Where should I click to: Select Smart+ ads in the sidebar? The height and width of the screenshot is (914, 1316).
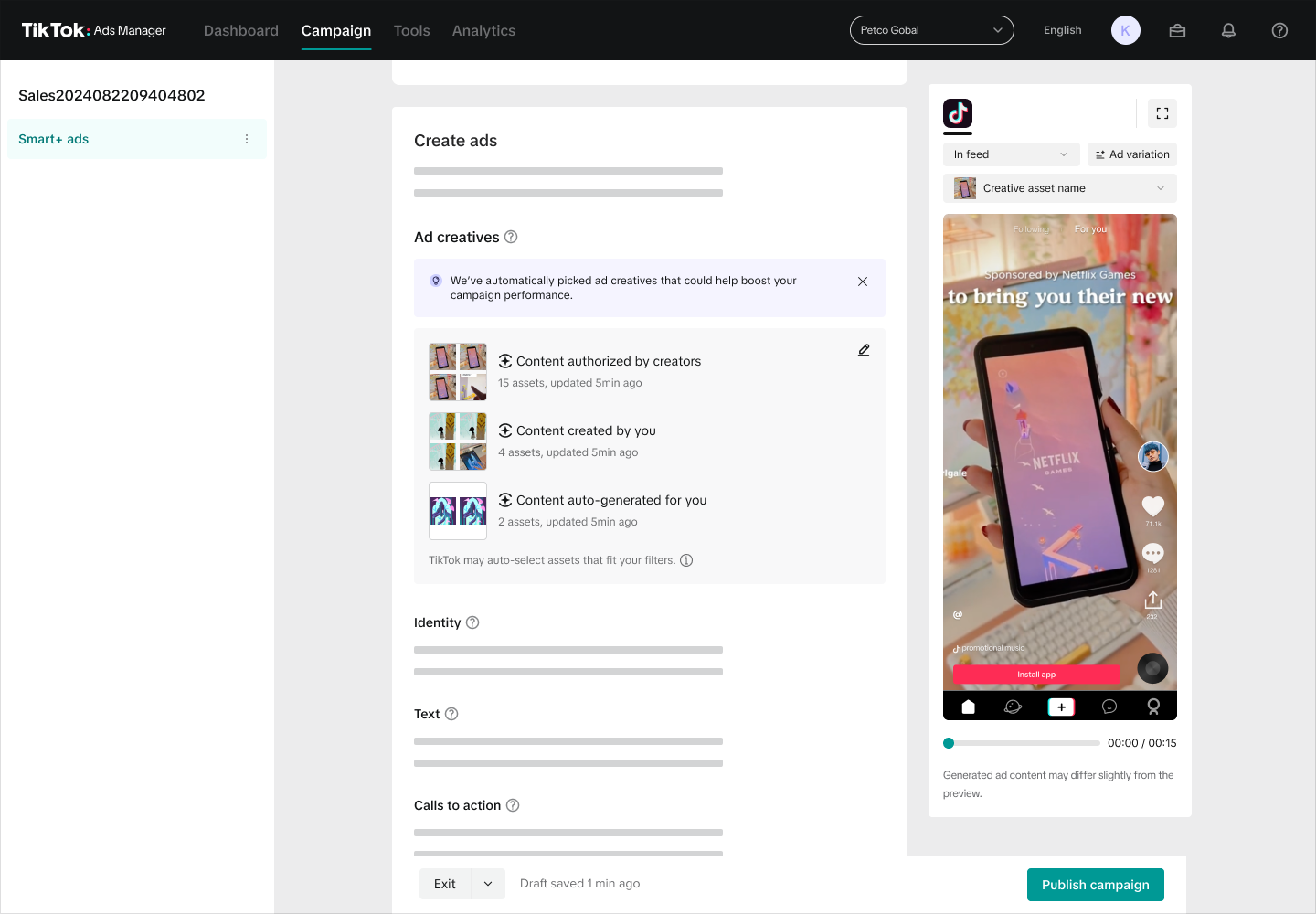coord(137,139)
